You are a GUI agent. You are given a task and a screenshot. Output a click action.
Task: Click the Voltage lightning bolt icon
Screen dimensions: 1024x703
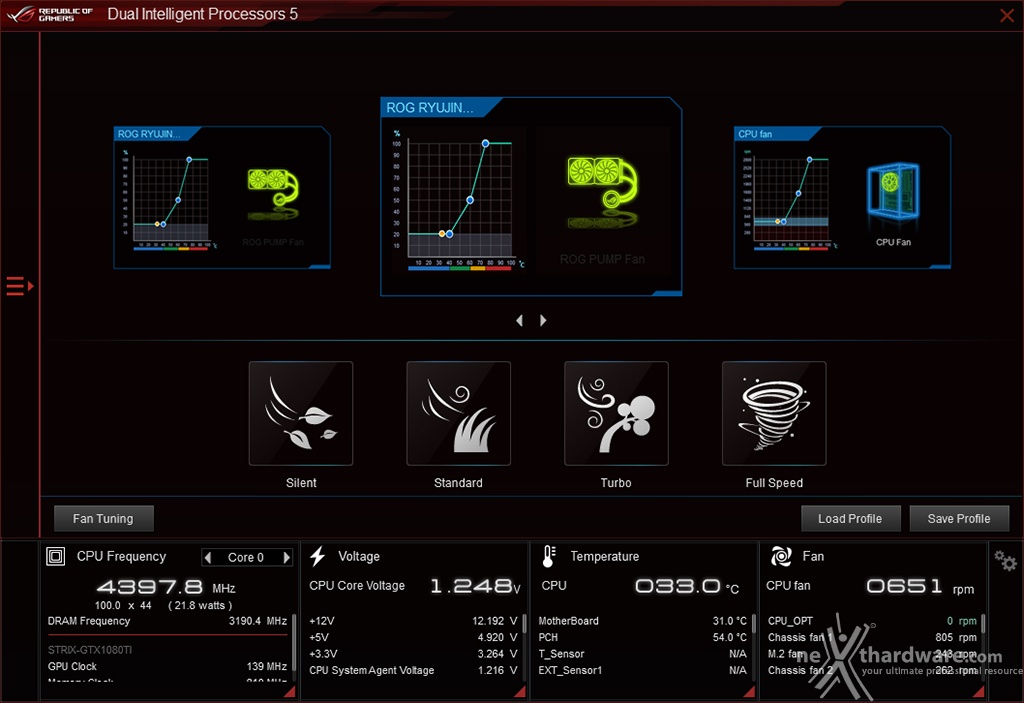point(318,557)
